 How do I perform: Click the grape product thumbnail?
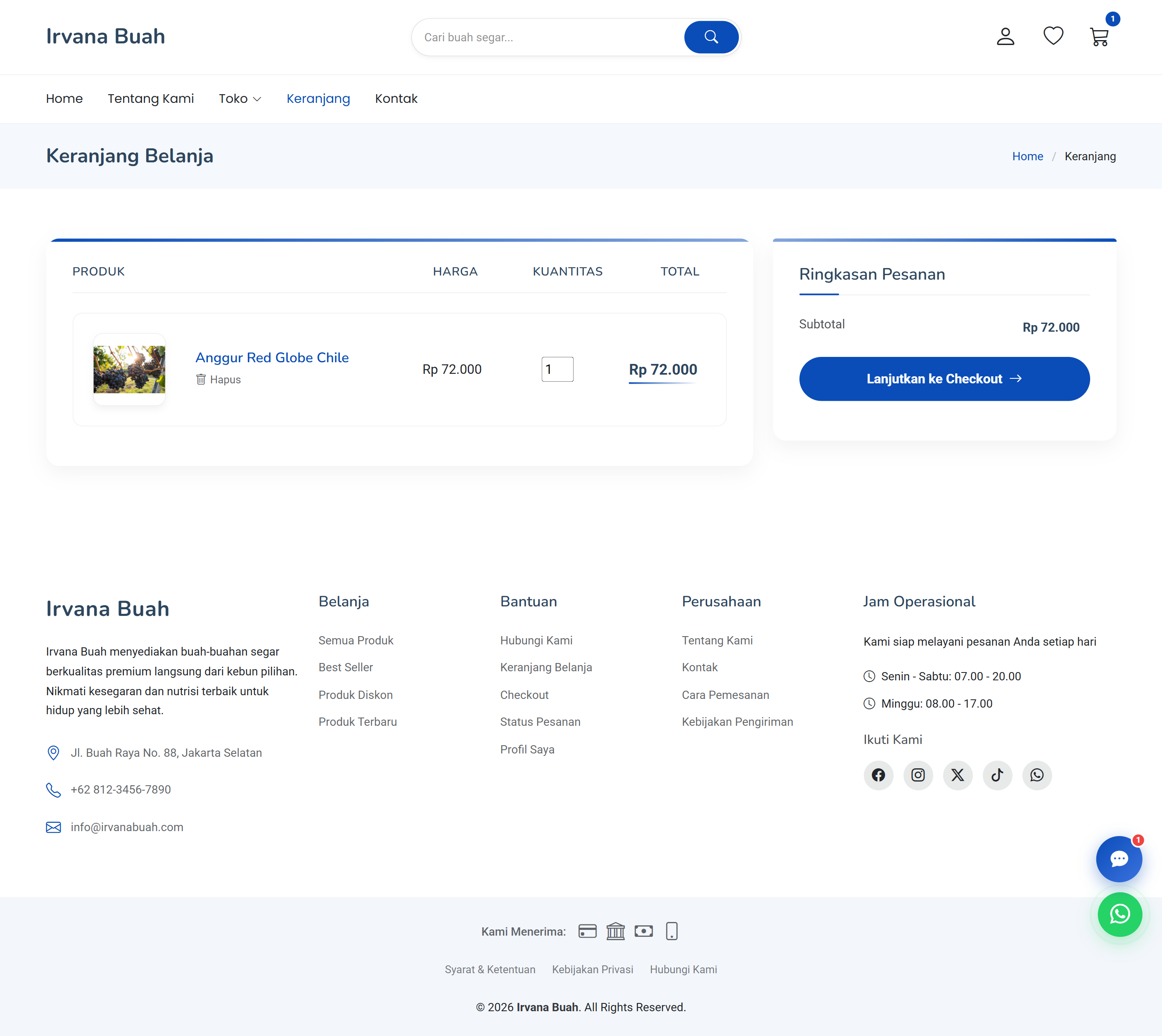(x=129, y=369)
